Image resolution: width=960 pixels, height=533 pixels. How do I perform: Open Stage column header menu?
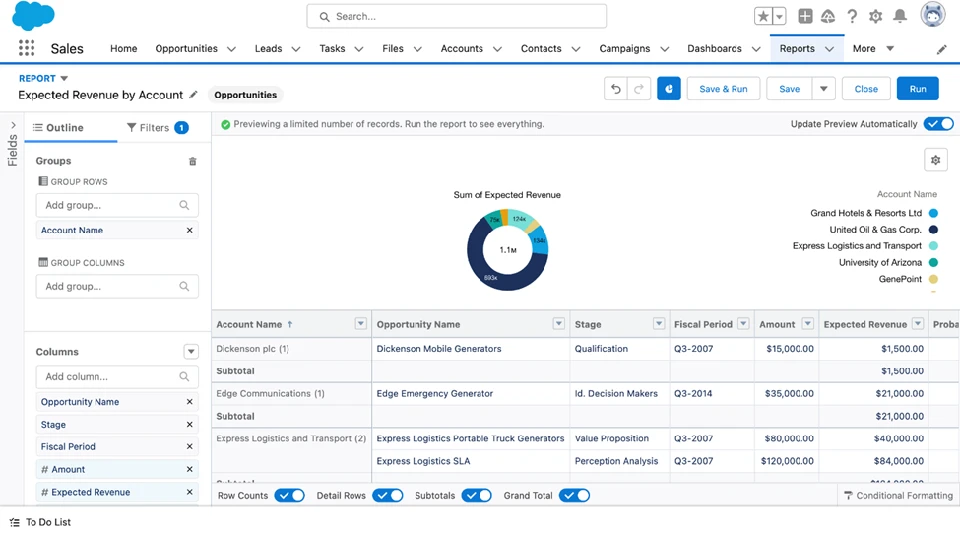(x=659, y=324)
